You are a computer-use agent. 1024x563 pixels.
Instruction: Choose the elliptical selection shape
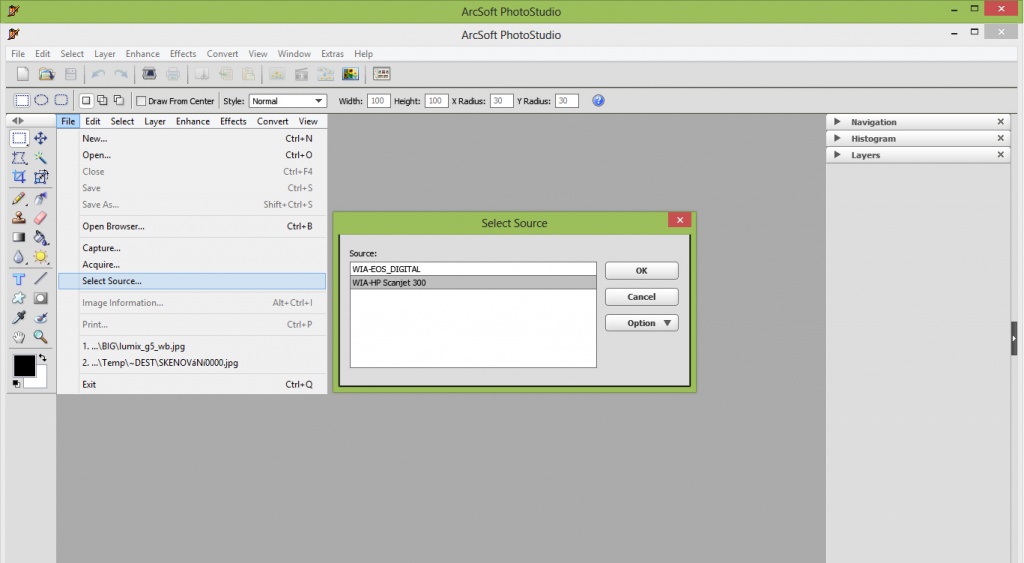coord(41,100)
